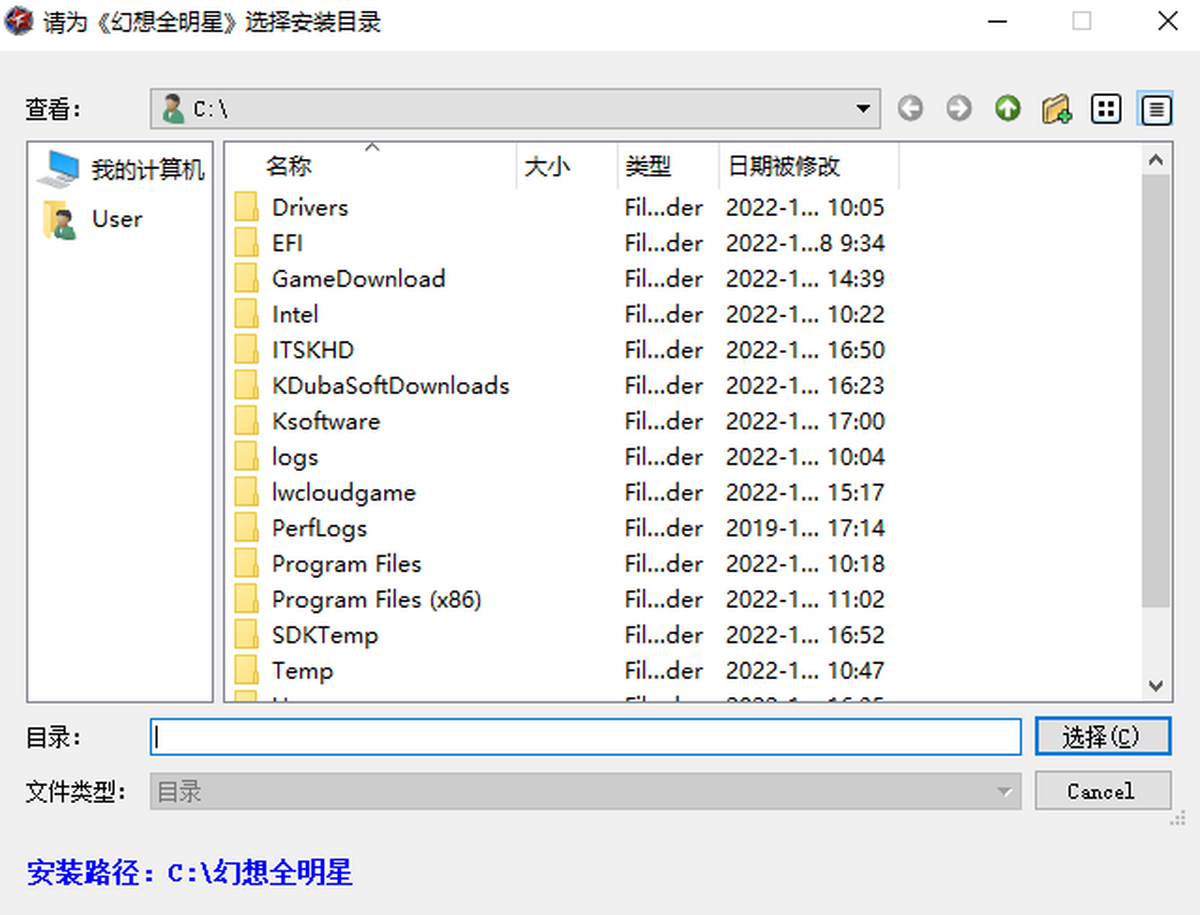Select the GameDownload folder icon

[247, 279]
